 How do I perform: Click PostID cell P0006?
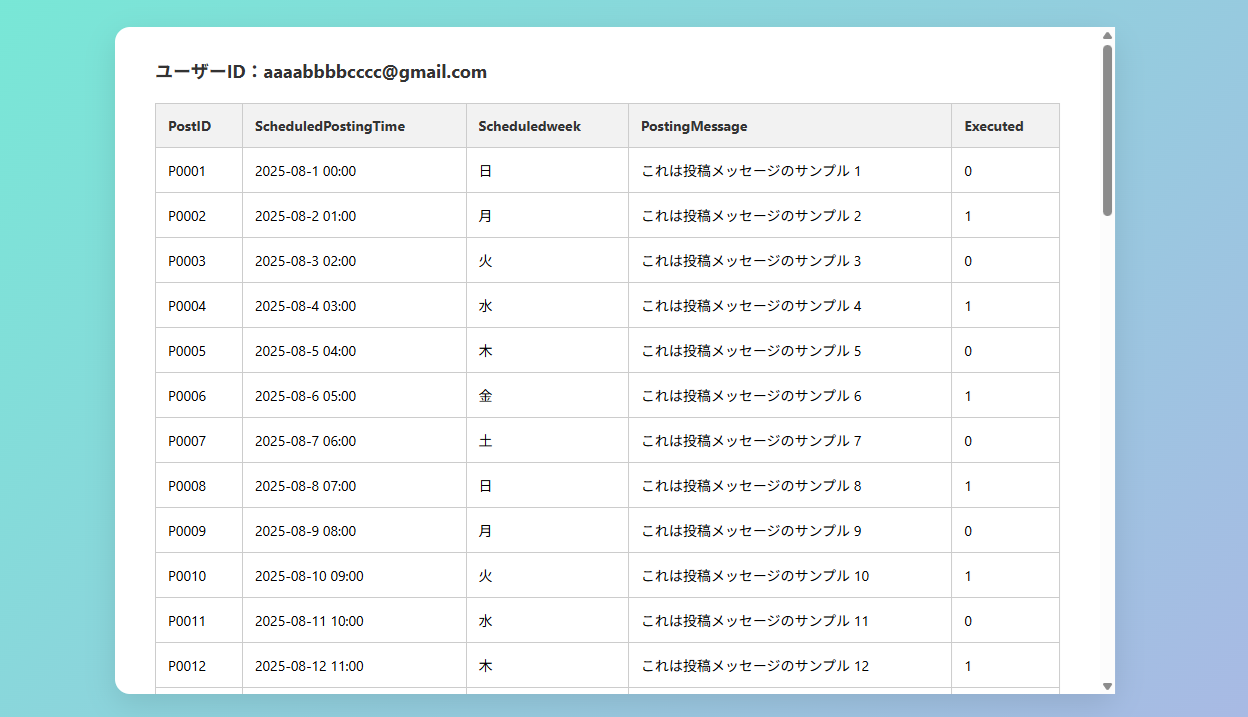click(199, 396)
